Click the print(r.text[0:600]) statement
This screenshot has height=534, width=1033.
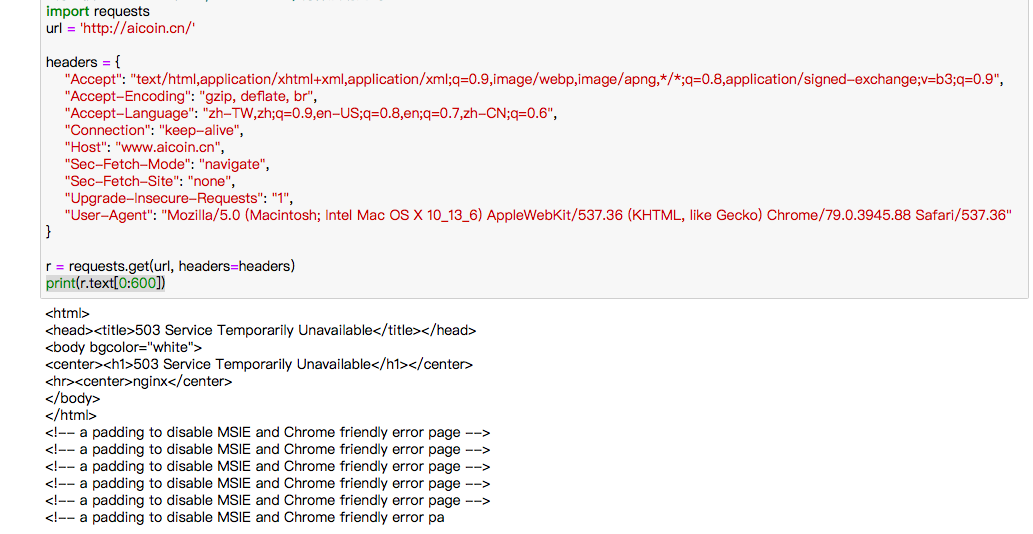click(x=105, y=284)
